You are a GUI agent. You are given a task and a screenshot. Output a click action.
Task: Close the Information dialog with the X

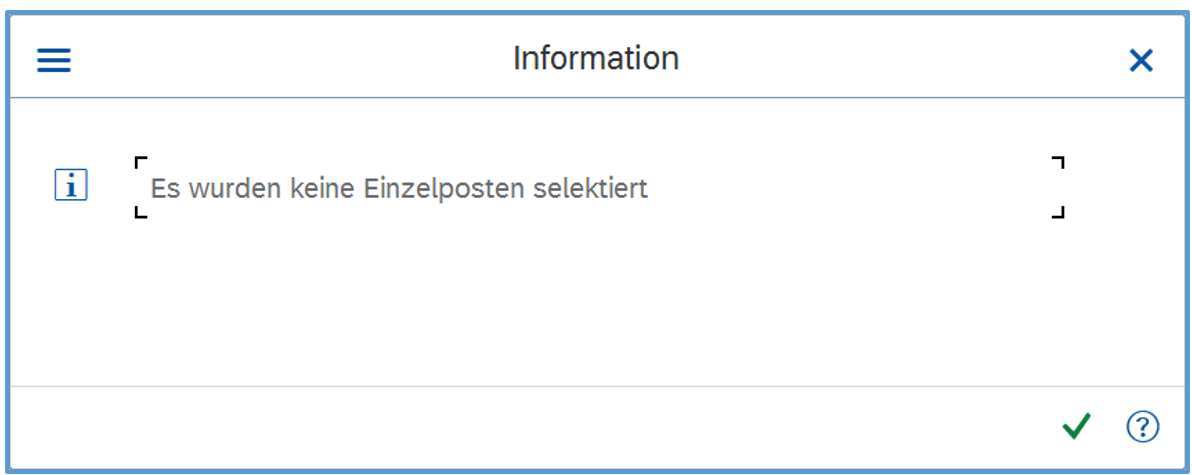(x=1140, y=60)
